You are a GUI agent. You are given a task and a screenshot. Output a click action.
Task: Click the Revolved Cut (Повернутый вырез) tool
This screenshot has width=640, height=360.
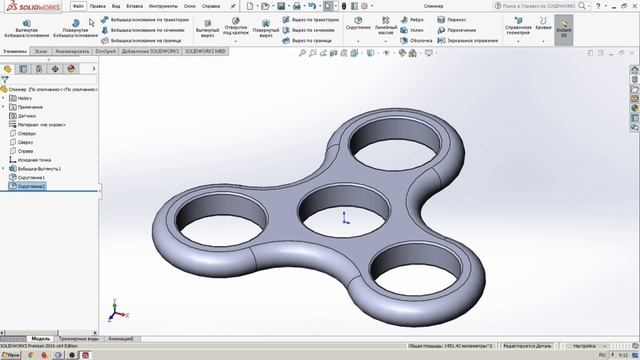tap(265, 28)
